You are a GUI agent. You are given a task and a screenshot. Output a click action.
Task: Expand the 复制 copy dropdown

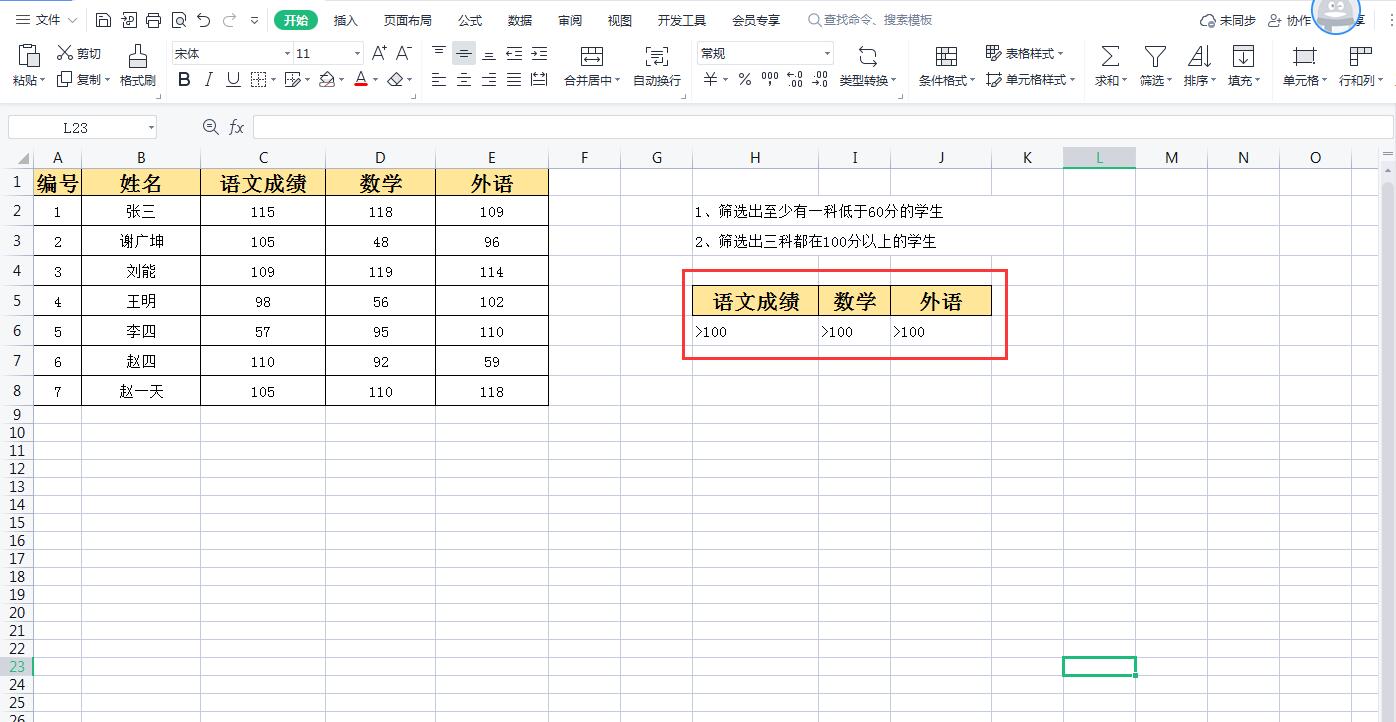pyautogui.click(x=107, y=80)
